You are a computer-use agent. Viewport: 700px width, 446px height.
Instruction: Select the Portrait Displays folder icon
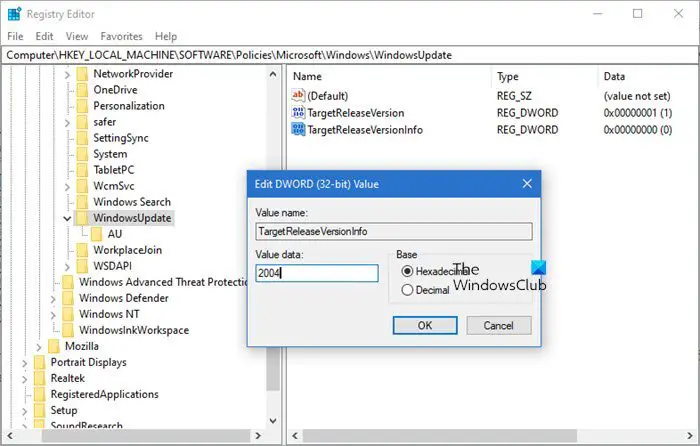(39, 363)
